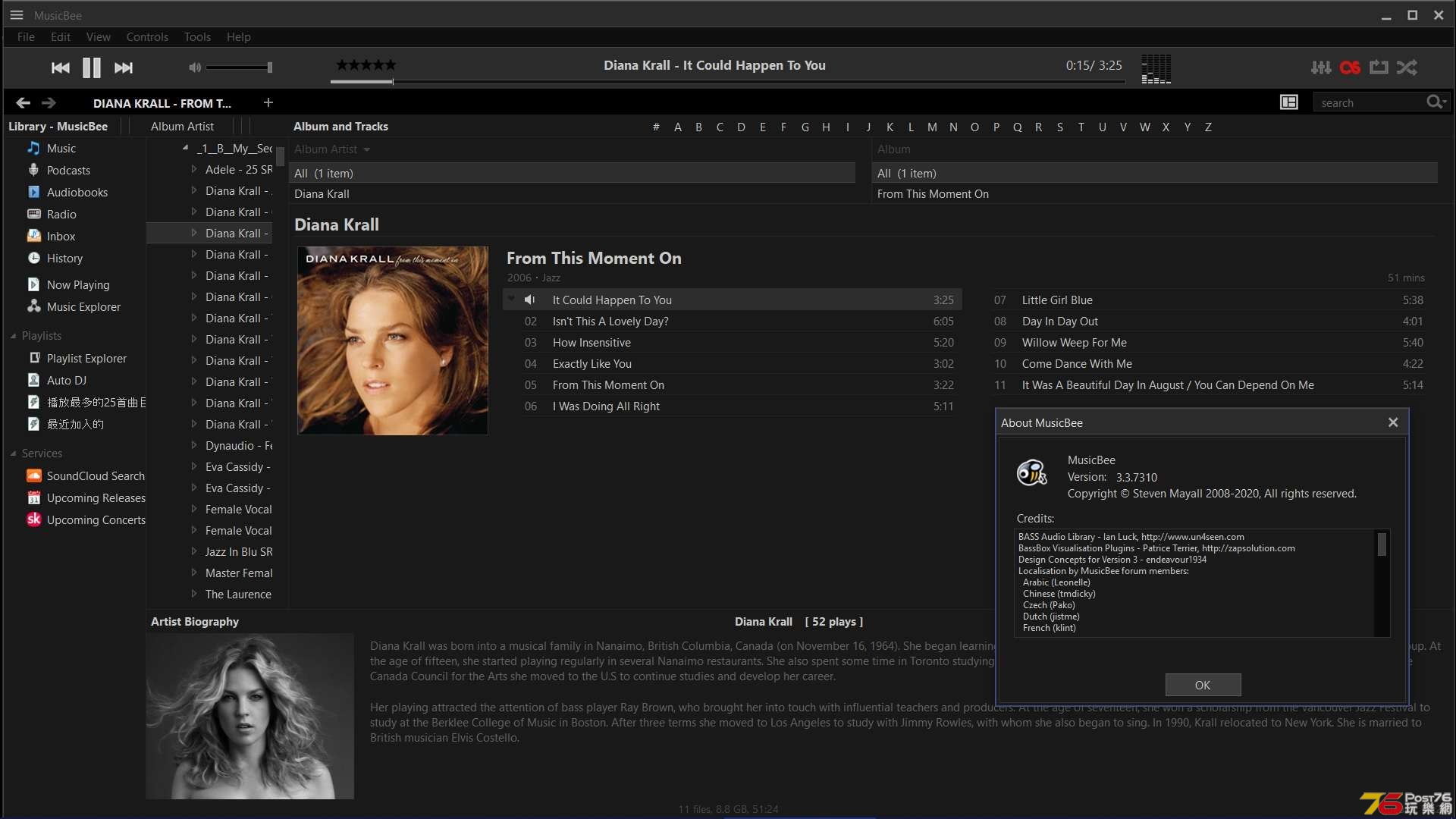Open Audiobooks in the sidebar
Viewport: 1456px width, 819px height.
(x=77, y=193)
